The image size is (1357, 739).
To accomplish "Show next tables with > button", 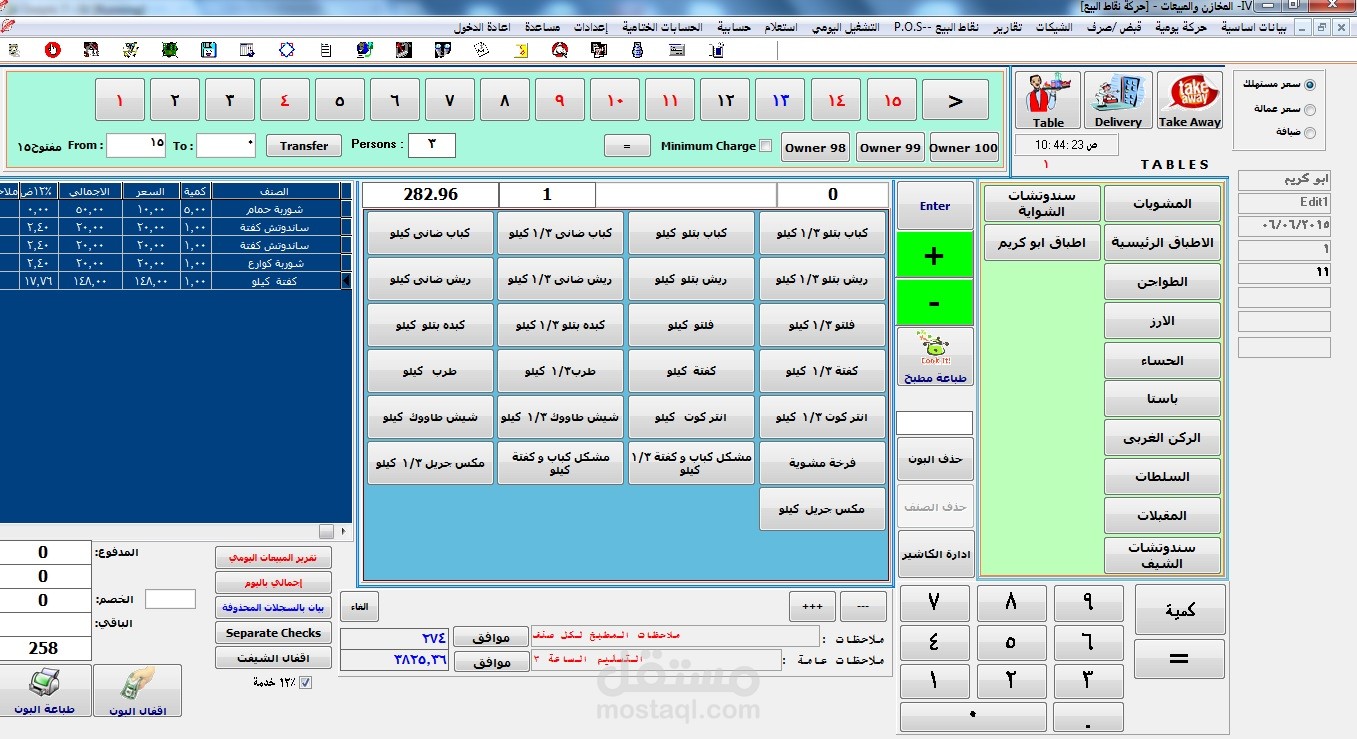I will 955,100.
